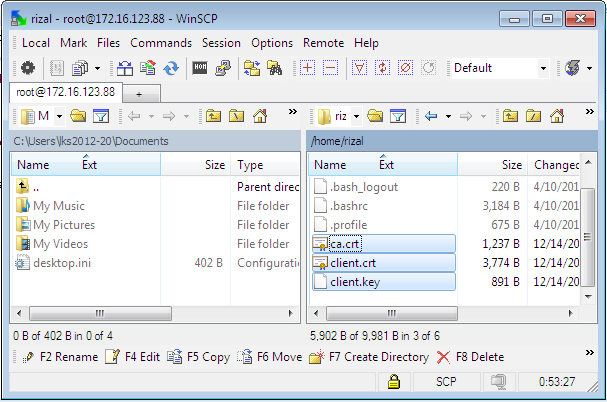Click remote panel horizontal scrollbar thumb
Image resolution: width=607 pixels, height=402 pixels.
[x=392, y=313]
